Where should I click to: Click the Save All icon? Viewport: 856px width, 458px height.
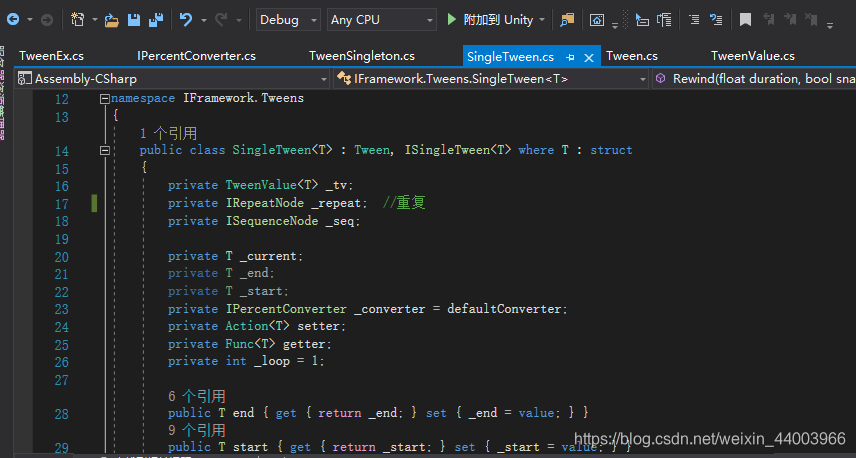click(156, 20)
